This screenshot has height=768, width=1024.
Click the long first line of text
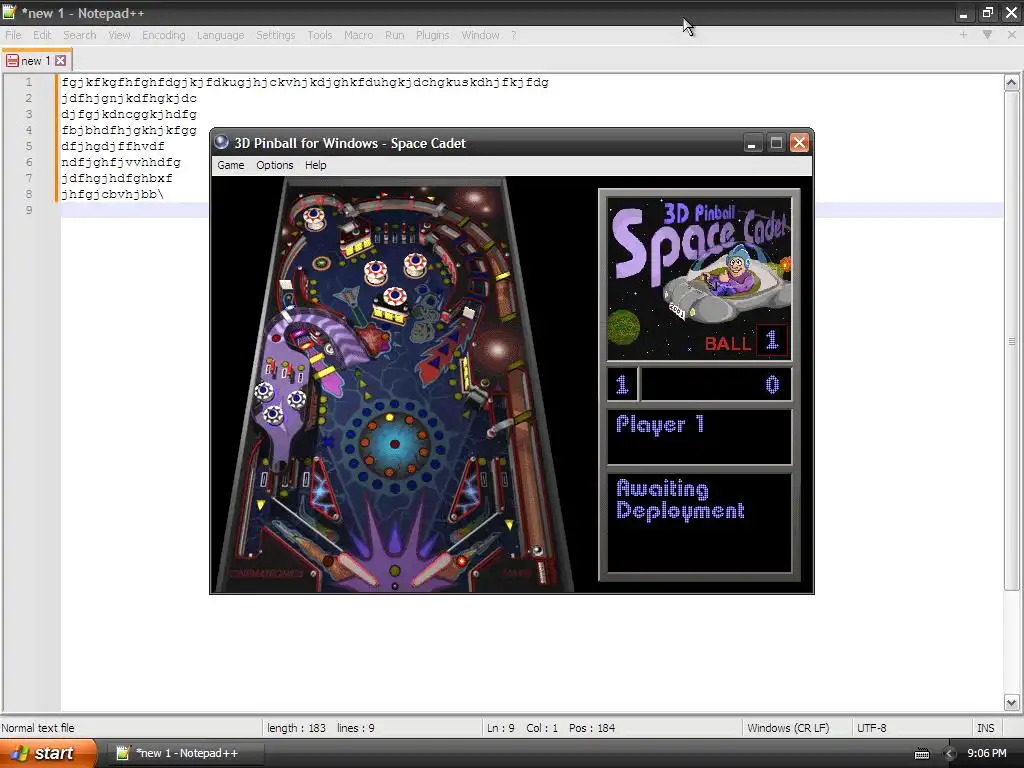click(x=305, y=82)
